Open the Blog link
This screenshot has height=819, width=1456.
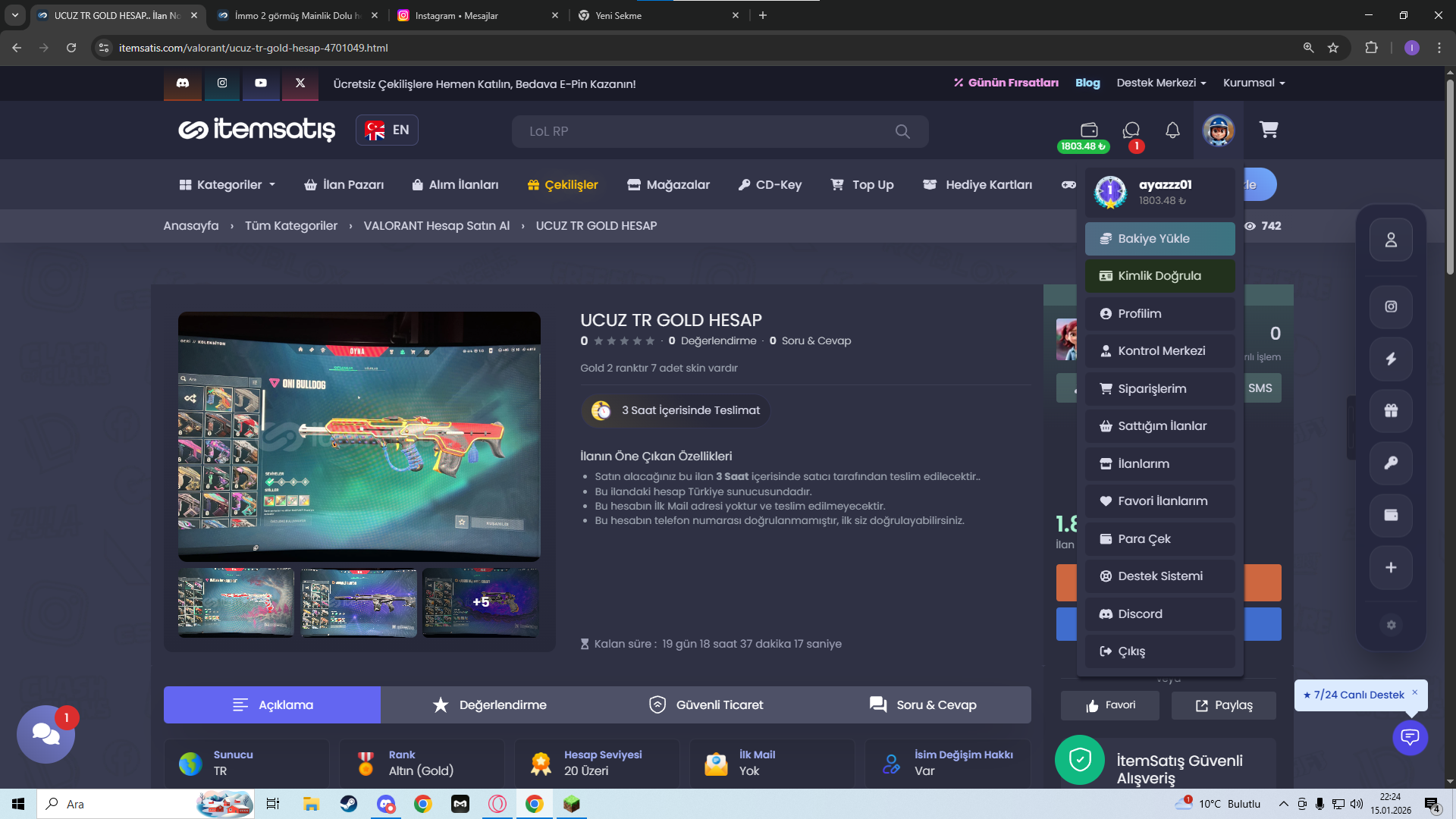[x=1087, y=83]
